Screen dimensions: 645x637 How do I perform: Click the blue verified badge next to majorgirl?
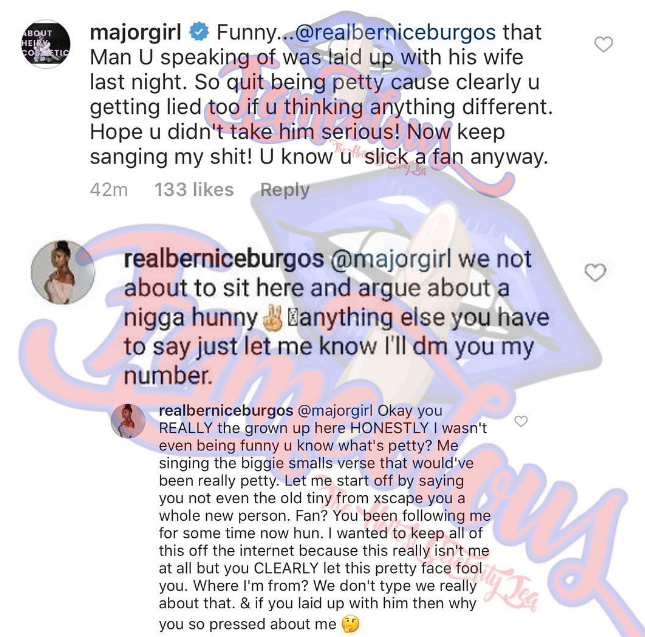pos(199,32)
